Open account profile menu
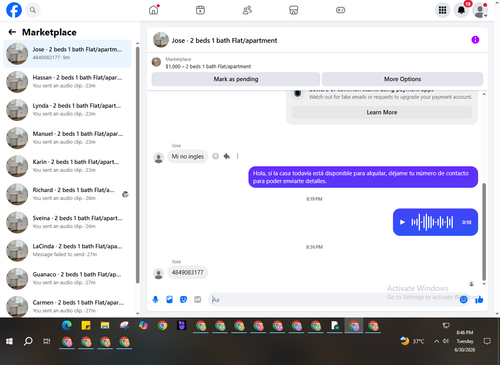The height and width of the screenshot is (365, 500). coord(480,10)
